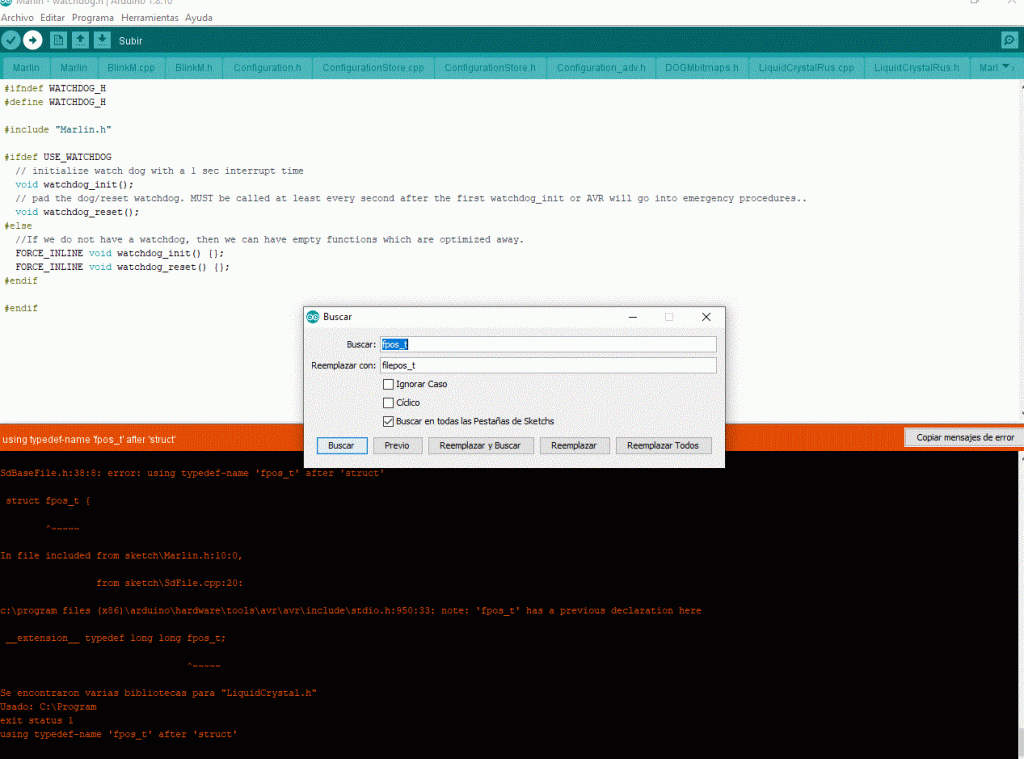Open the Programa menu
Viewport: 1024px width, 759px height.
(93, 18)
